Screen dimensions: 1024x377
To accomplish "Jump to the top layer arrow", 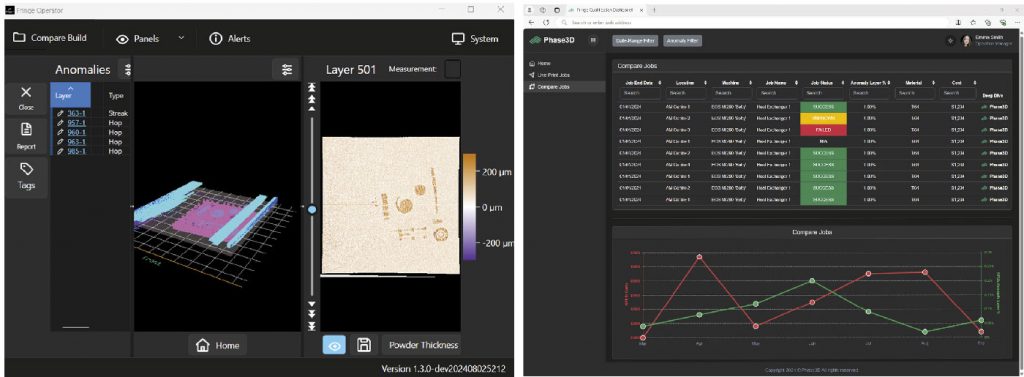I will (312, 88).
